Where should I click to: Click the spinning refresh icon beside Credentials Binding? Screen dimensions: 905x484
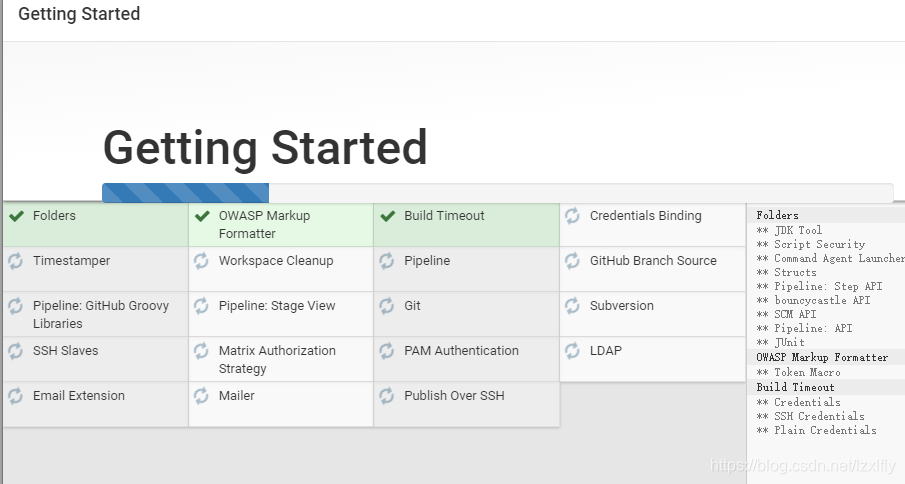pos(572,216)
